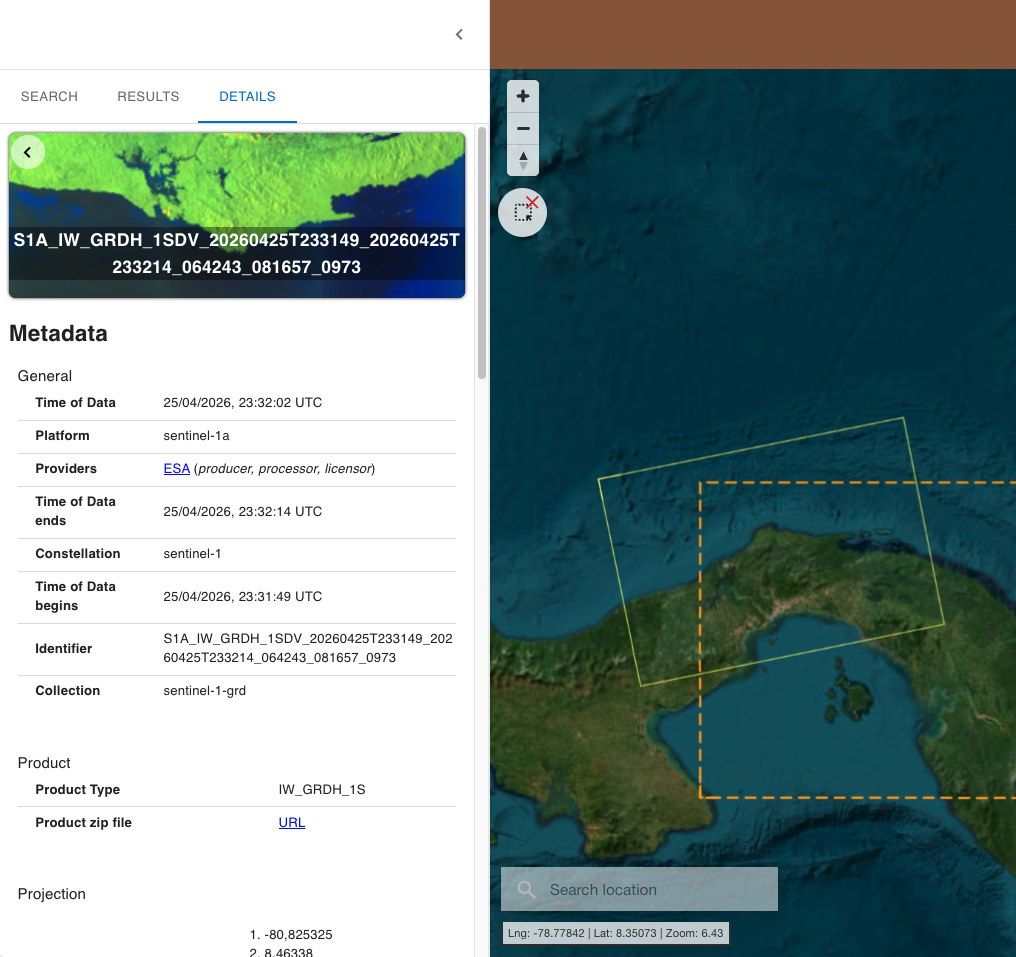Switch to the SEARCH tab

click(49, 97)
